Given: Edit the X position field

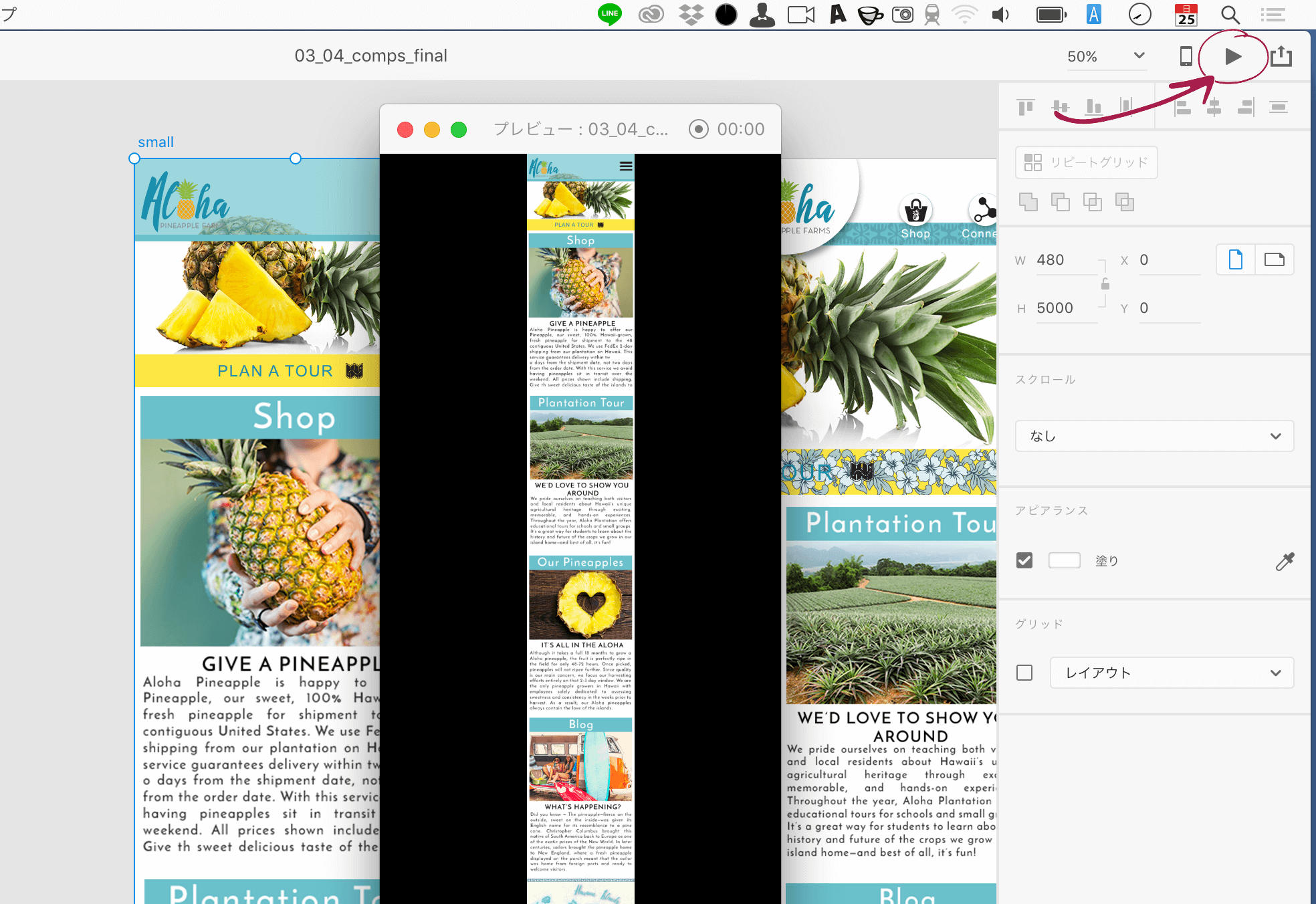Looking at the screenshot, I should 1169,260.
